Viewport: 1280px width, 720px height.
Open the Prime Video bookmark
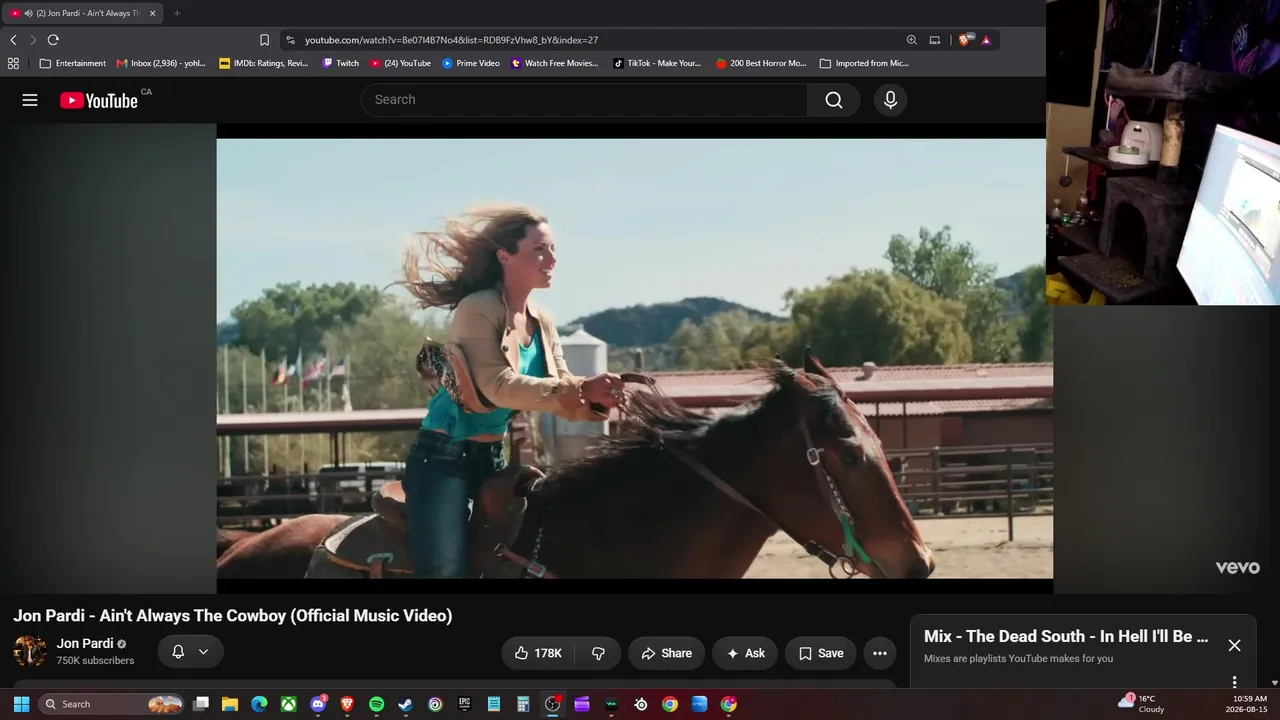point(470,63)
